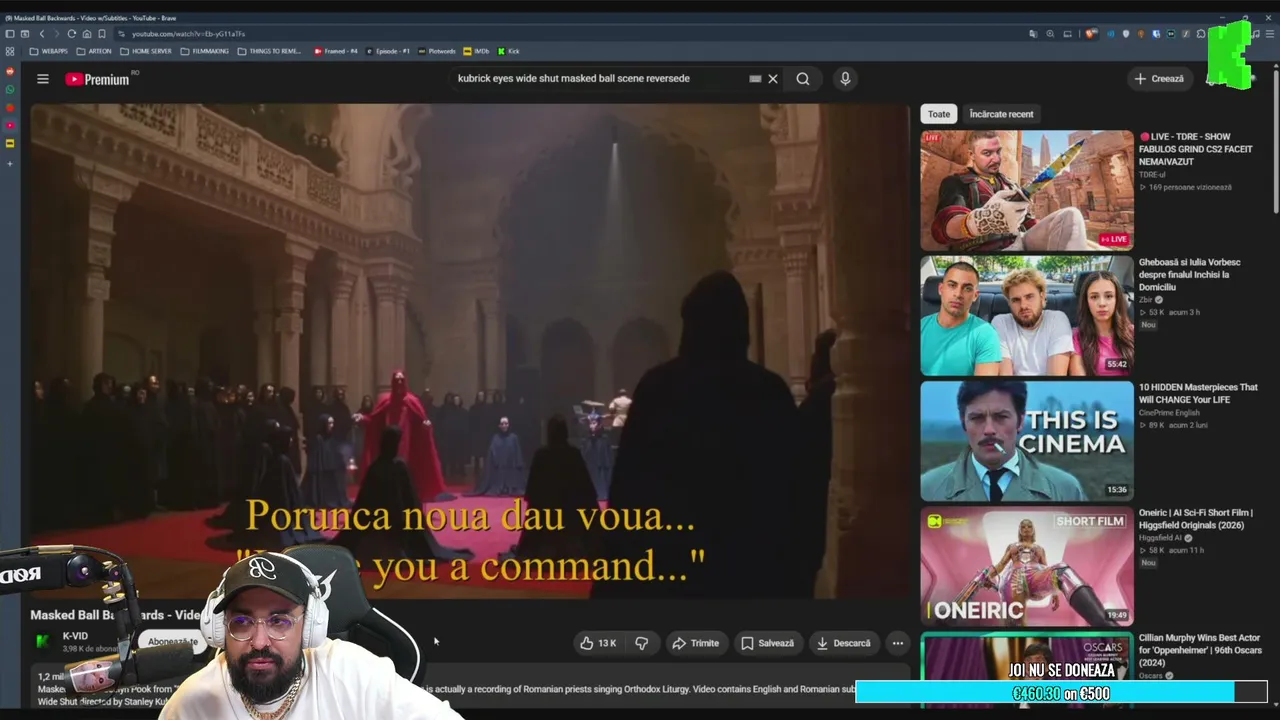Click the video player frame

pyautogui.click(x=470, y=351)
